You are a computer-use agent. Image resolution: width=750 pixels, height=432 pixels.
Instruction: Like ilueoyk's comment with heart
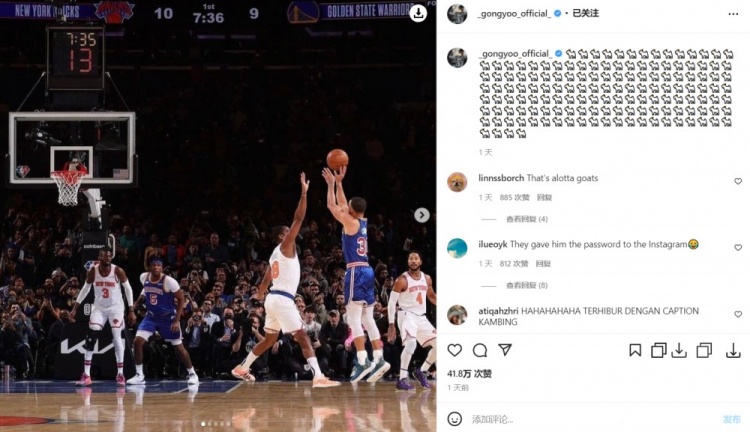coord(738,247)
